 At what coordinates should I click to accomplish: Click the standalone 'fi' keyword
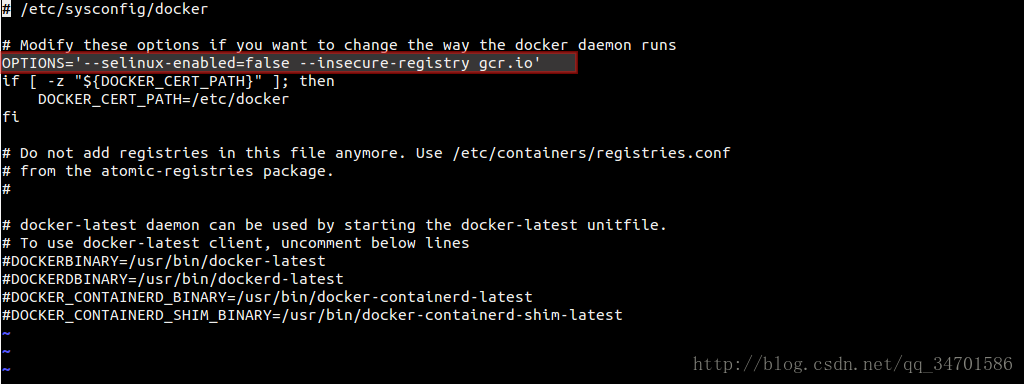pyautogui.click(x=10, y=117)
